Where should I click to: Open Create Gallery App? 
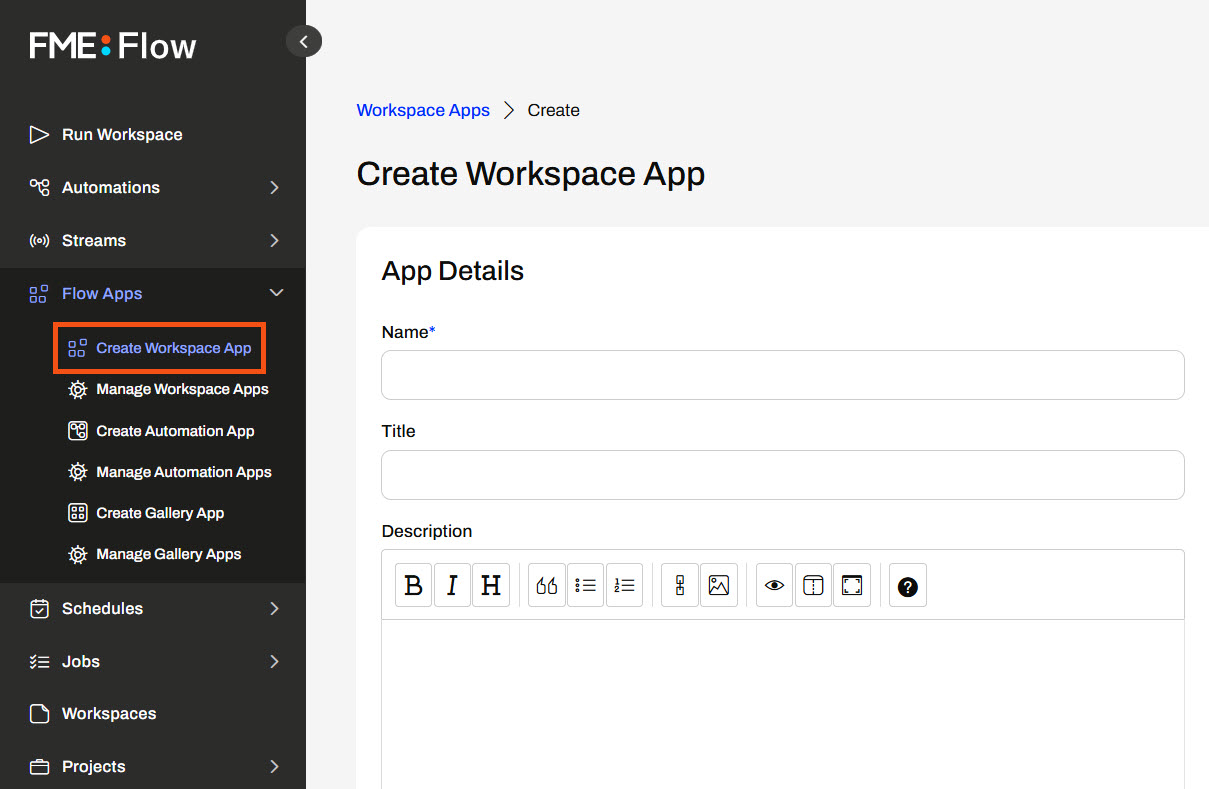[x=160, y=513]
